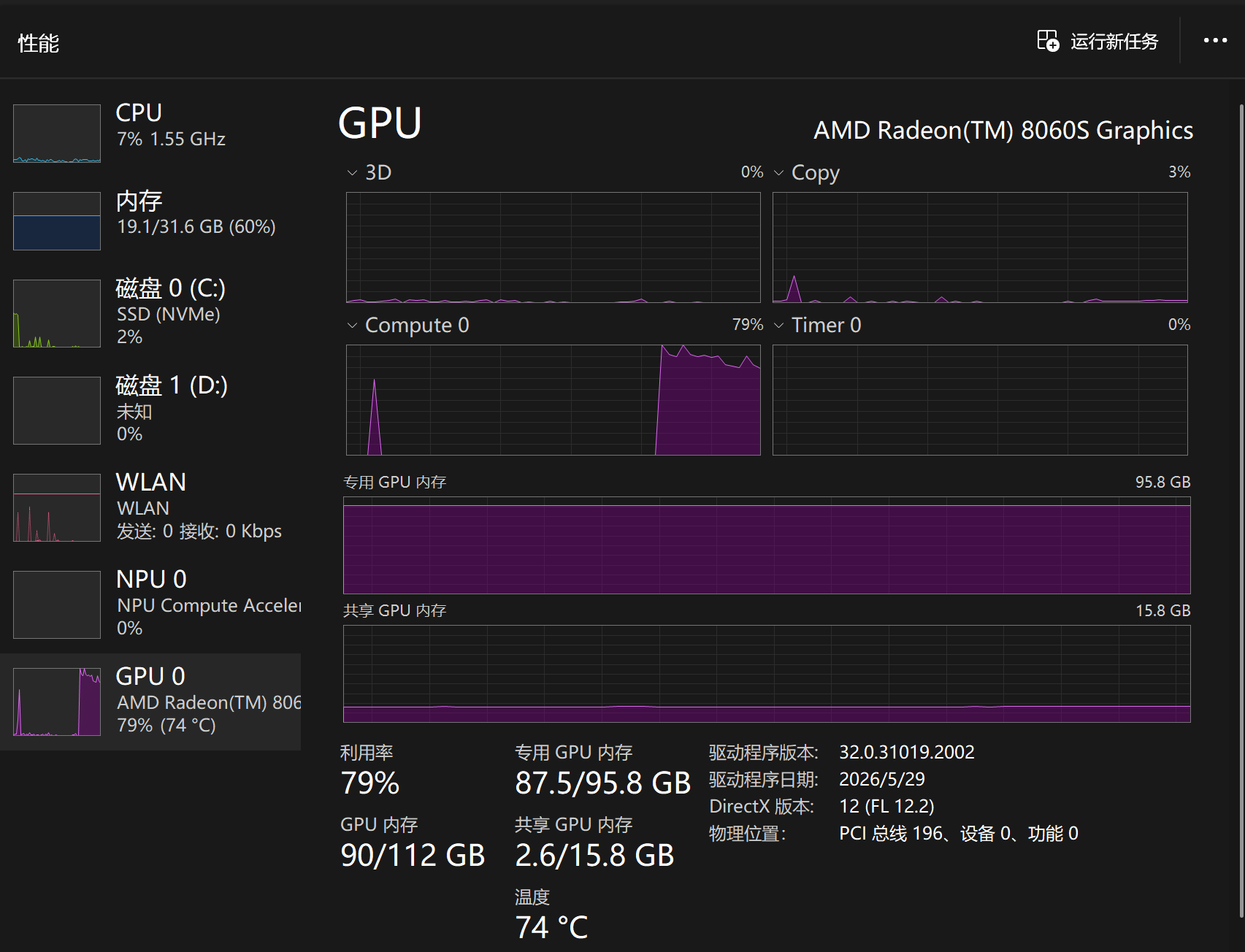
Task: Click the driver date 2026/5/29
Action: [x=882, y=779]
